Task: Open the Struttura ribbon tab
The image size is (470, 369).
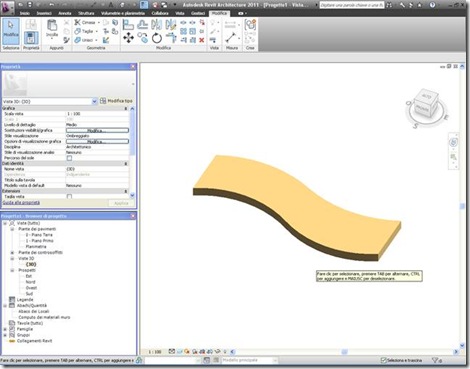Action: coord(86,13)
